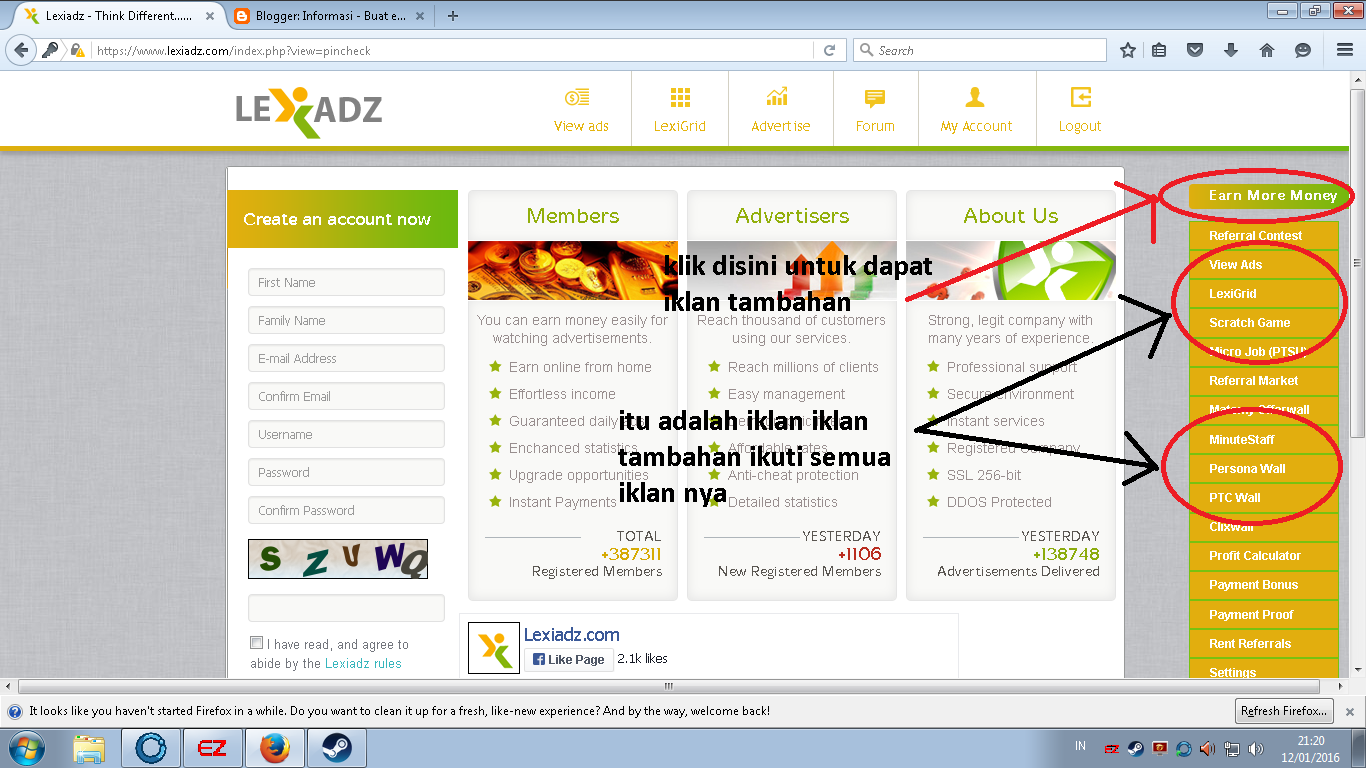Open PTC Wall in sidebar menu
Screen dimensions: 1366x768
pyautogui.click(x=1263, y=498)
